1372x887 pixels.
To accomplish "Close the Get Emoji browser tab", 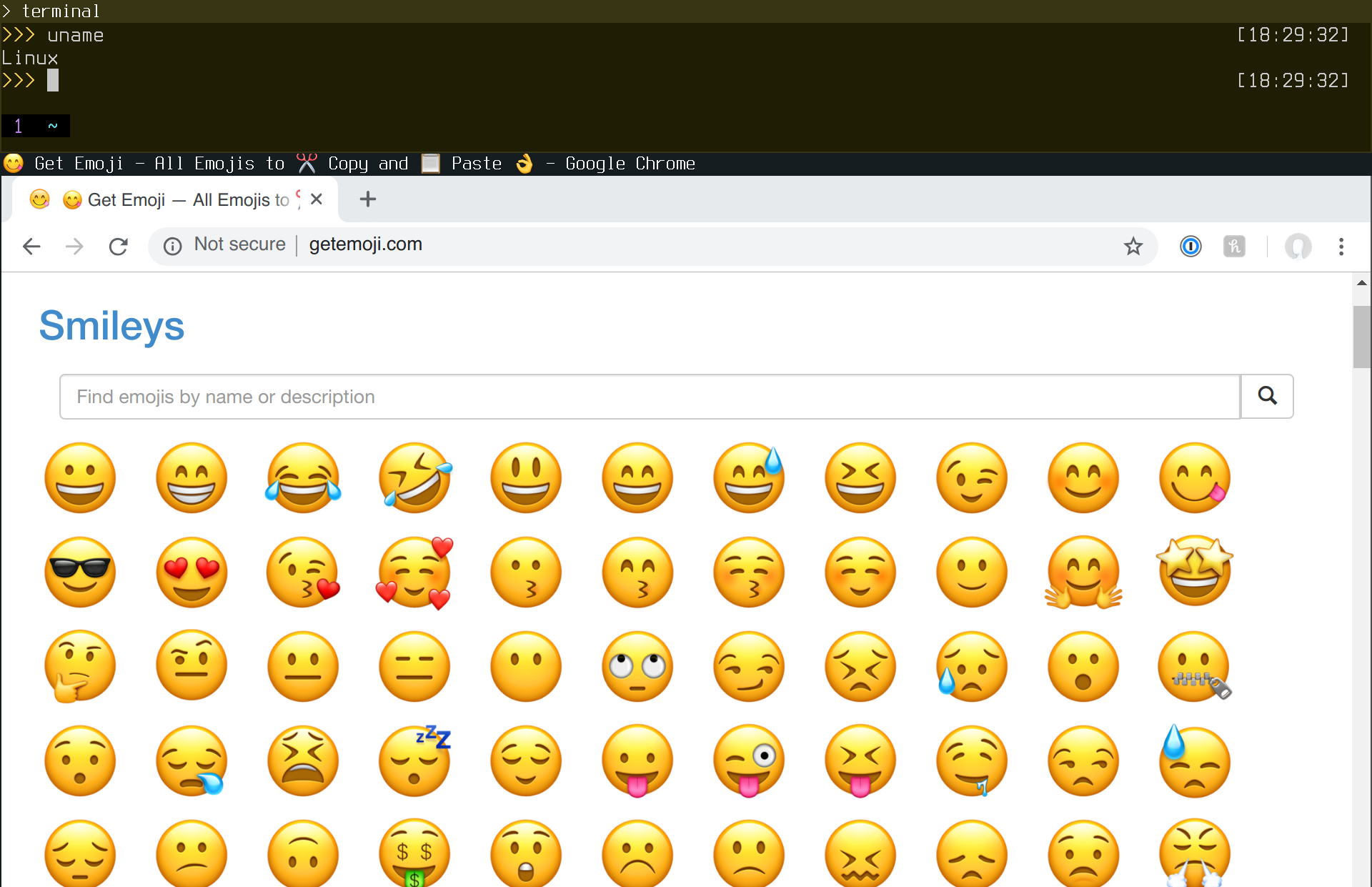I will [x=317, y=199].
